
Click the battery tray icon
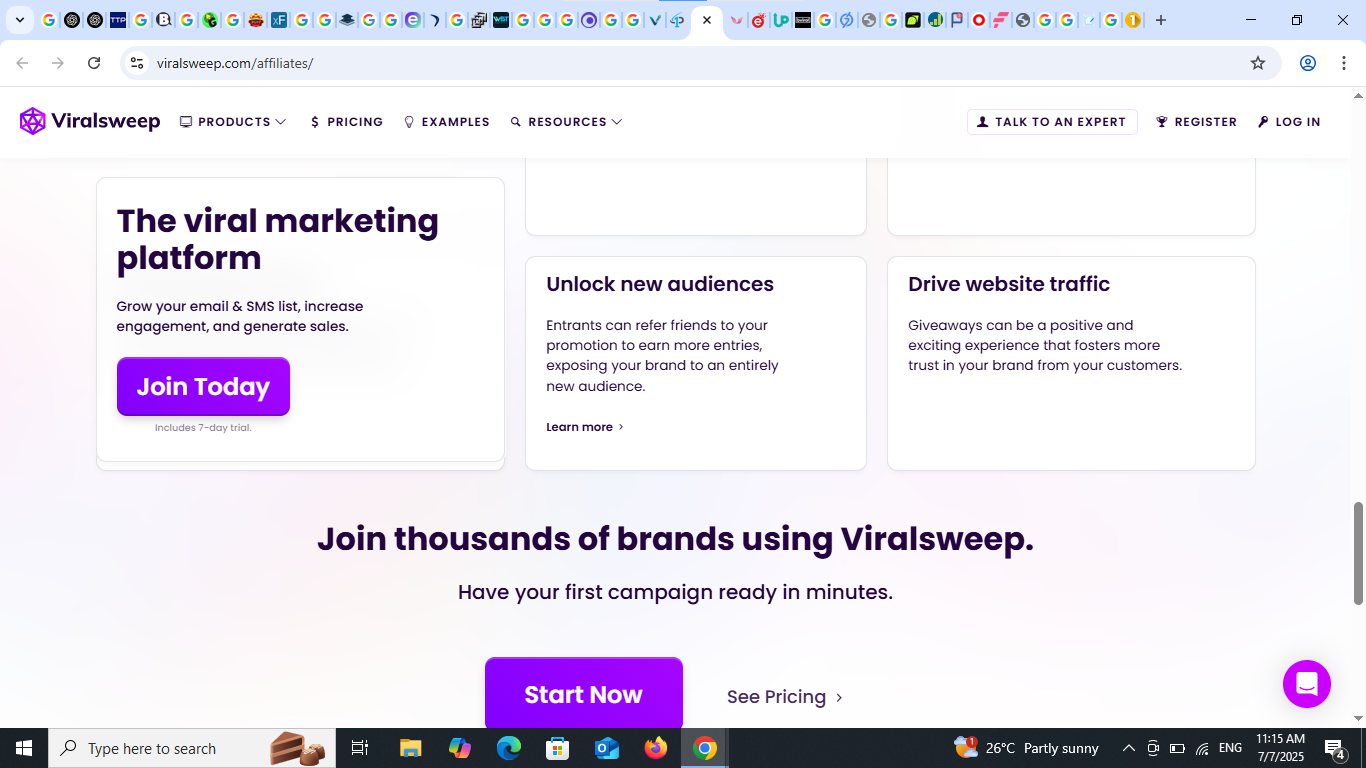pos(1178,748)
